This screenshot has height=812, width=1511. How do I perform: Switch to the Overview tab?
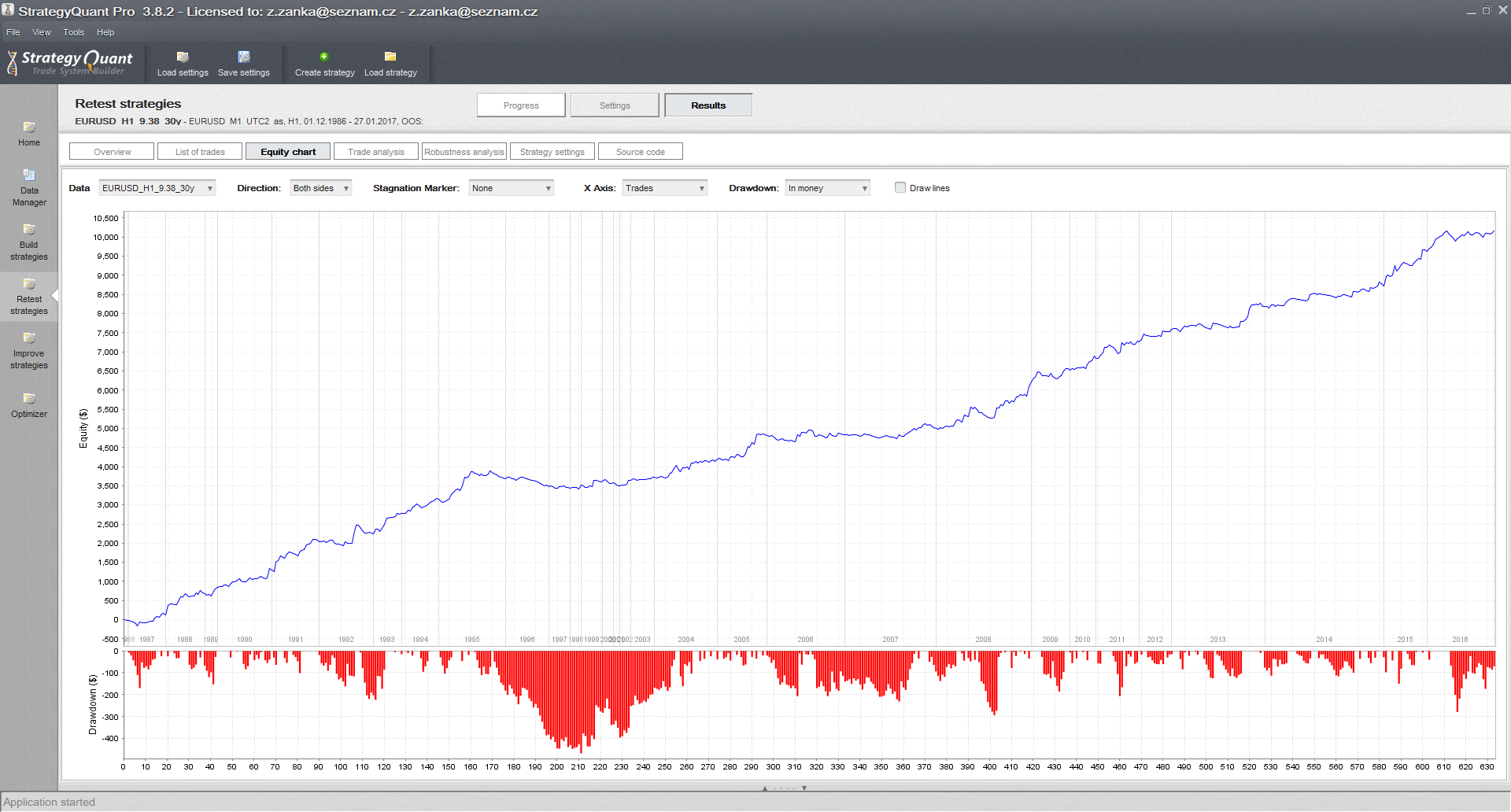pyautogui.click(x=113, y=152)
